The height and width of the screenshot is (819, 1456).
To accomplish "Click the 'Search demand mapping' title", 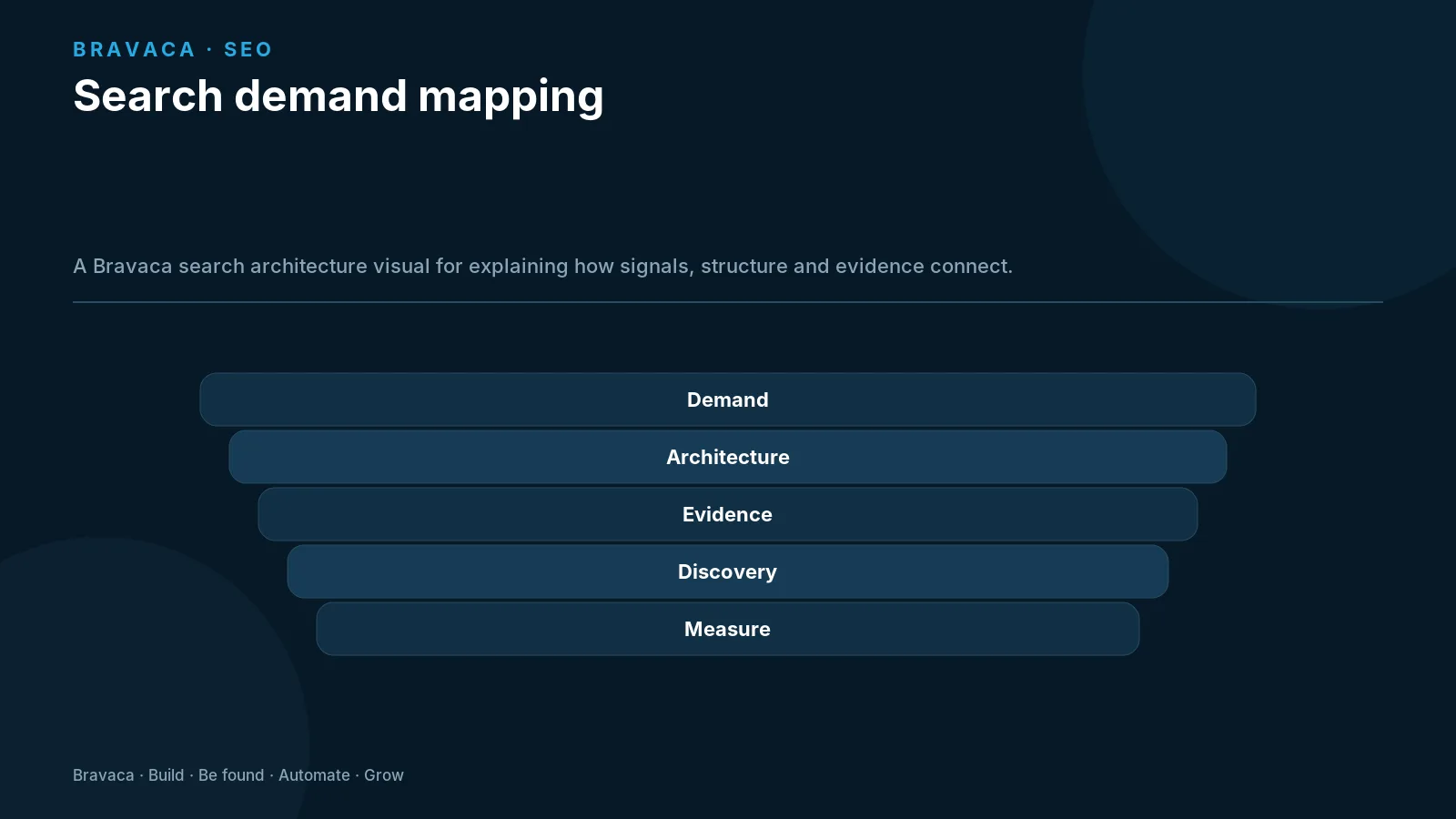I will point(339,96).
